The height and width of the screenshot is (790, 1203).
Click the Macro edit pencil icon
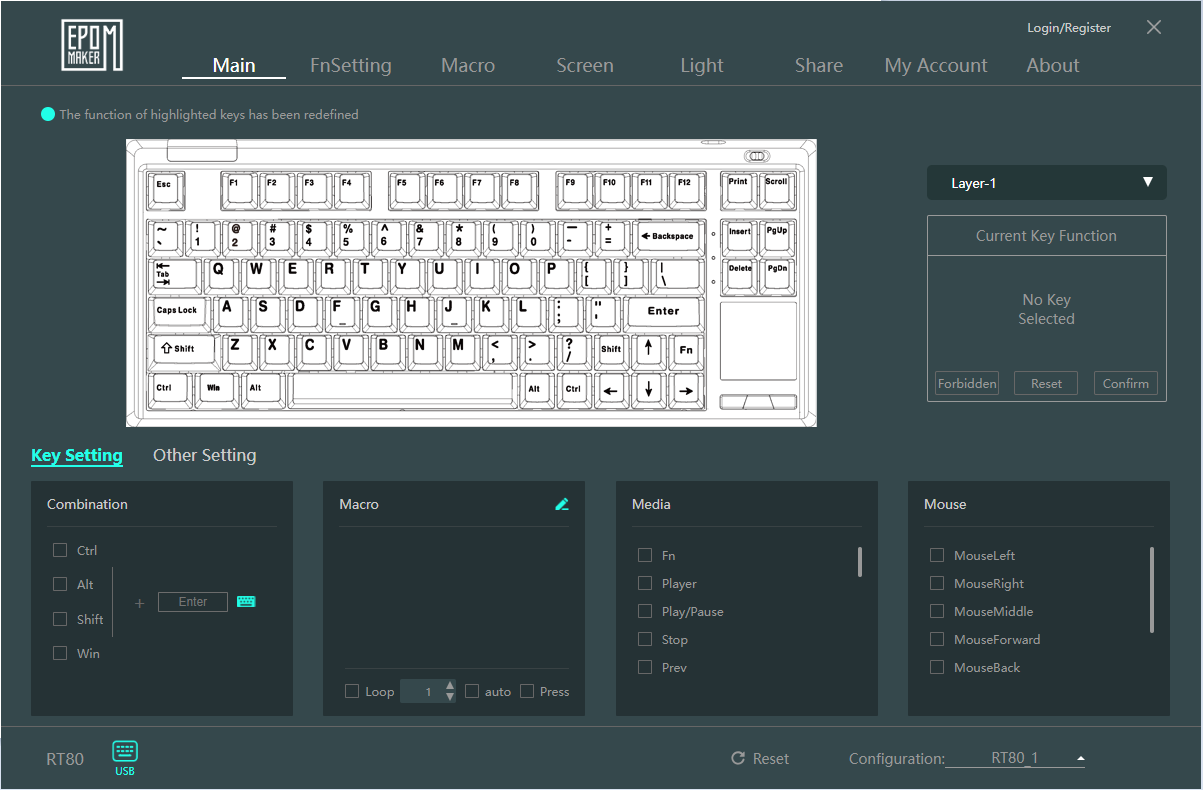click(x=562, y=504)
